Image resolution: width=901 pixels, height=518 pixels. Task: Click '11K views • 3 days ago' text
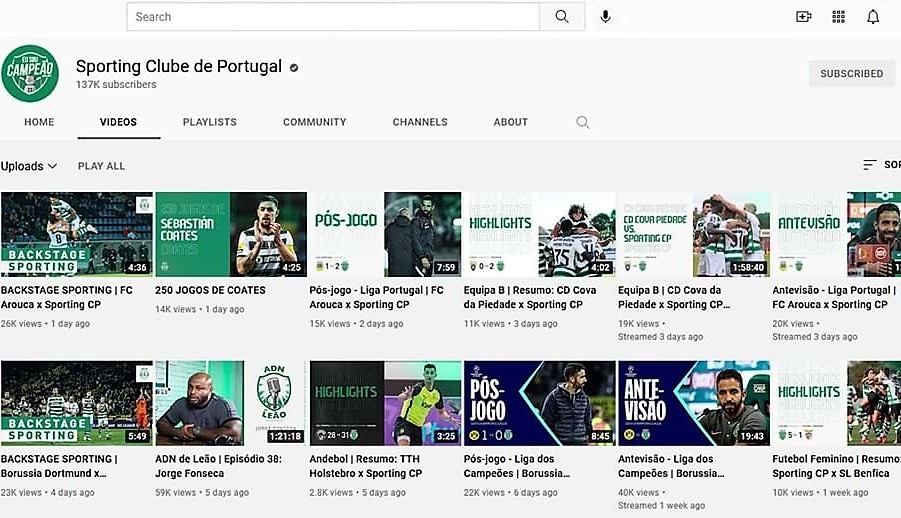[x=511, y=324]
